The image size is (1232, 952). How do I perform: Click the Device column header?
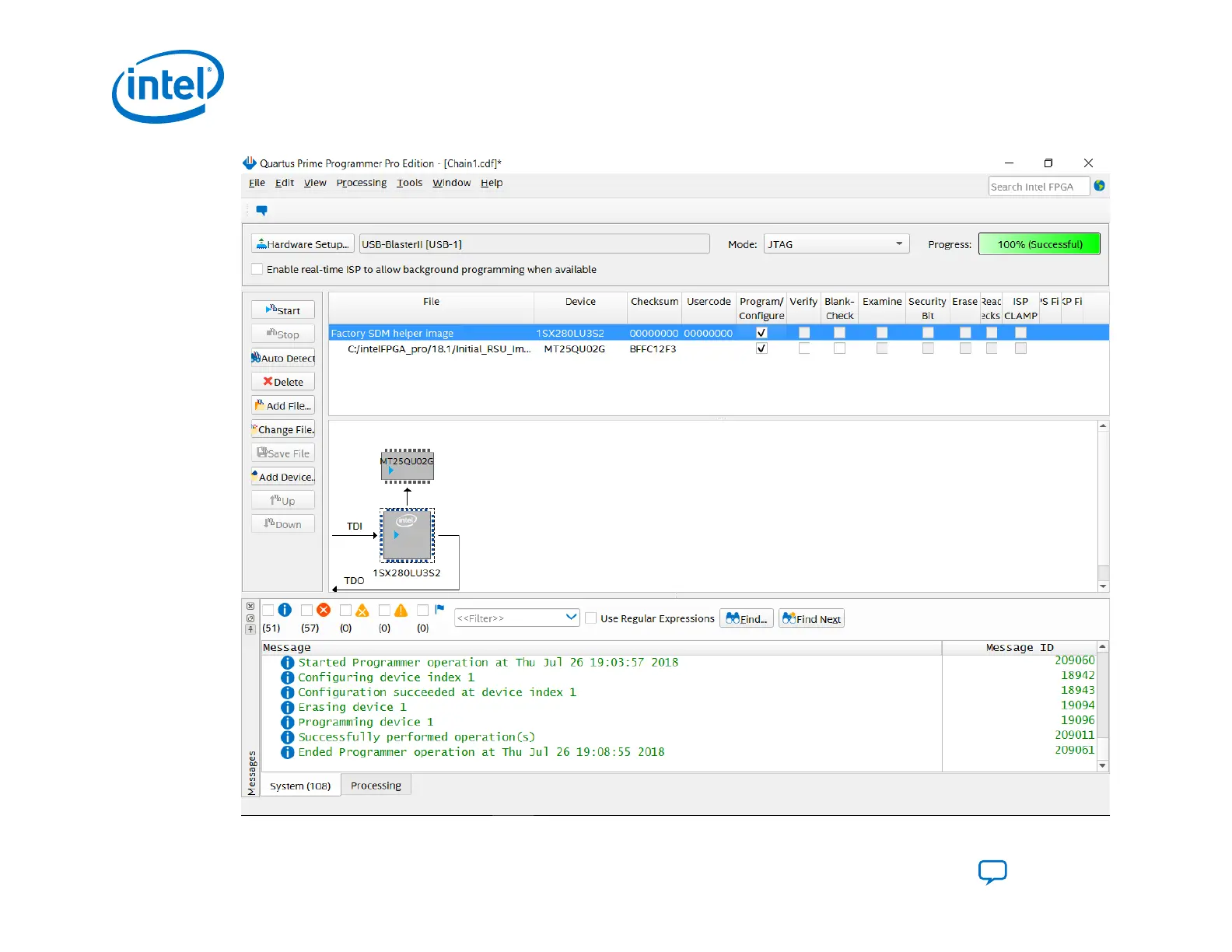pos(580,308)
